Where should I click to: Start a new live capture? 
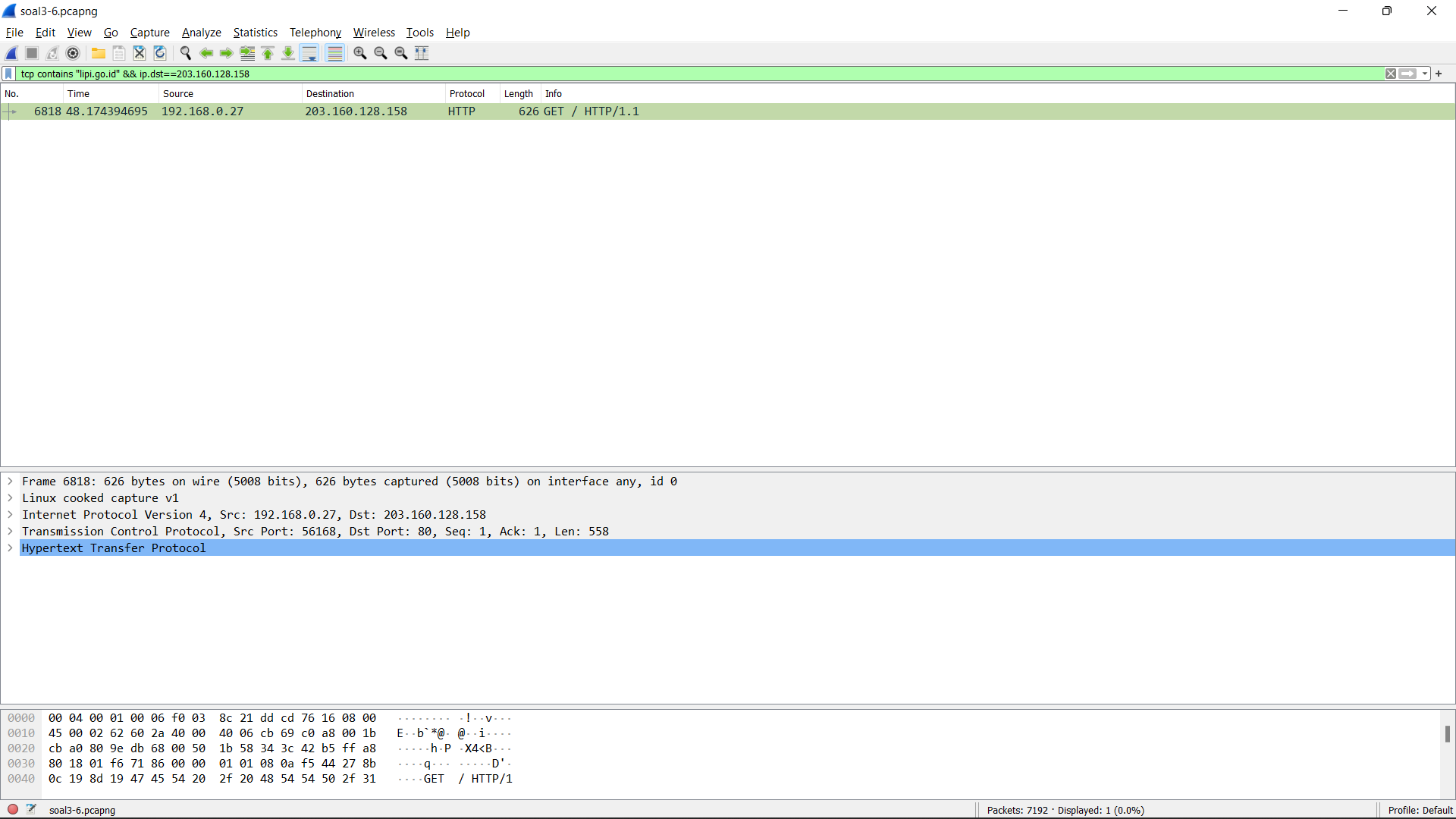[11, 53]
